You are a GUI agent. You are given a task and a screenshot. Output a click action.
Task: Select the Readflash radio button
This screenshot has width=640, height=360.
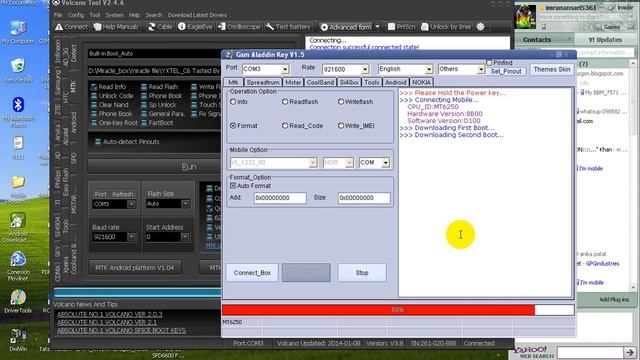click(285, 102)
